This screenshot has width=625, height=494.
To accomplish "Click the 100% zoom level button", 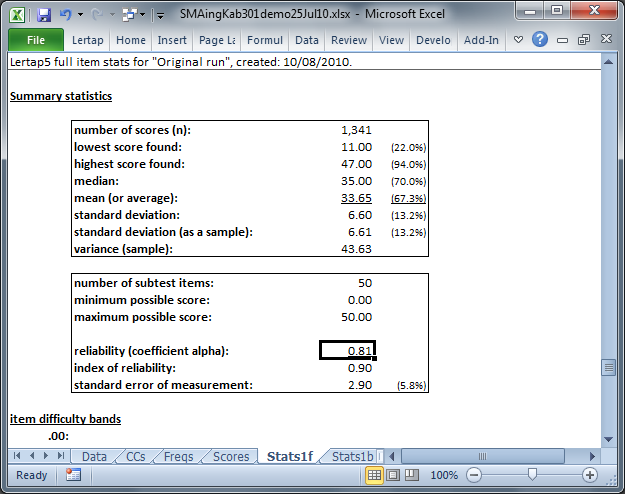I will (x=442, y=475).
